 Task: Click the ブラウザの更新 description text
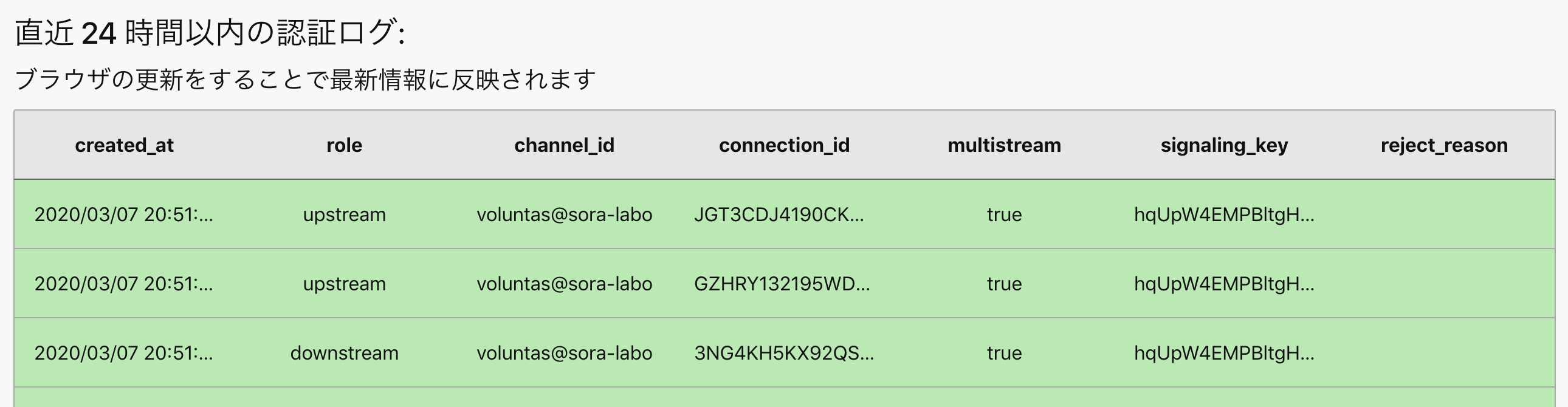coord(305,80)
